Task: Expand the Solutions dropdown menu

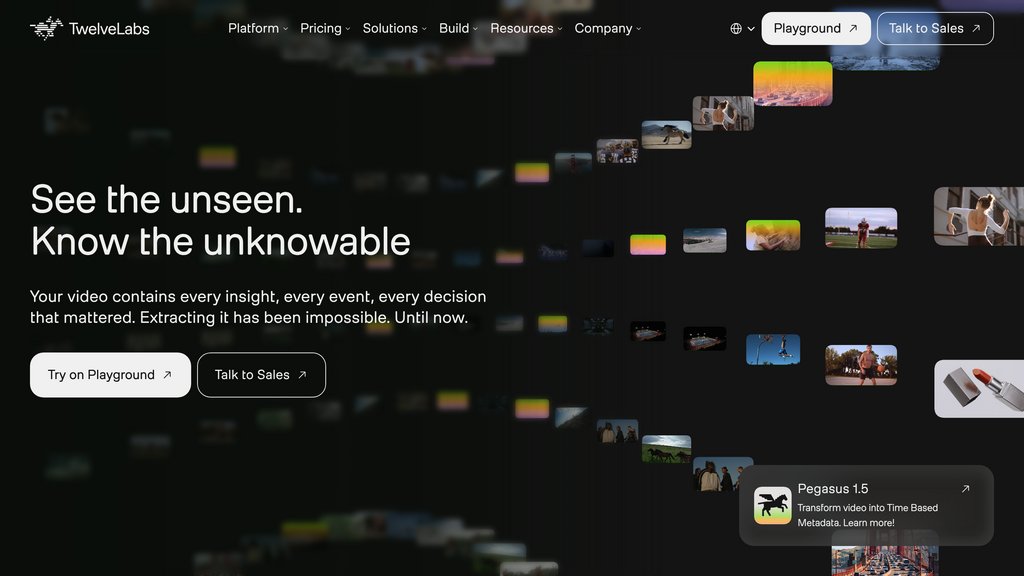Action: point(394,28)
